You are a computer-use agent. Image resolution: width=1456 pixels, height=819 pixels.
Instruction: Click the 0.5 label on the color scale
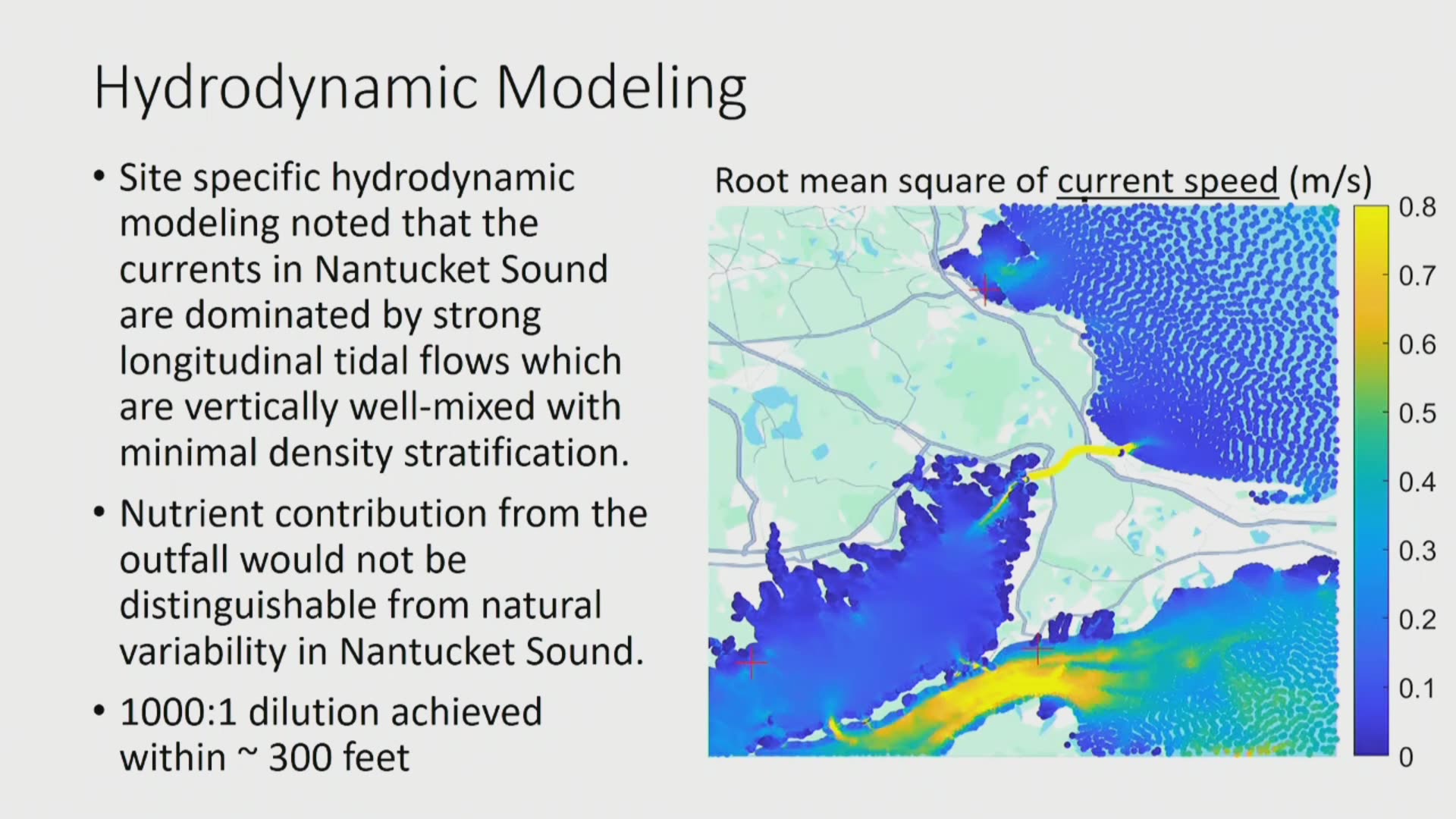click(1417, 413)
